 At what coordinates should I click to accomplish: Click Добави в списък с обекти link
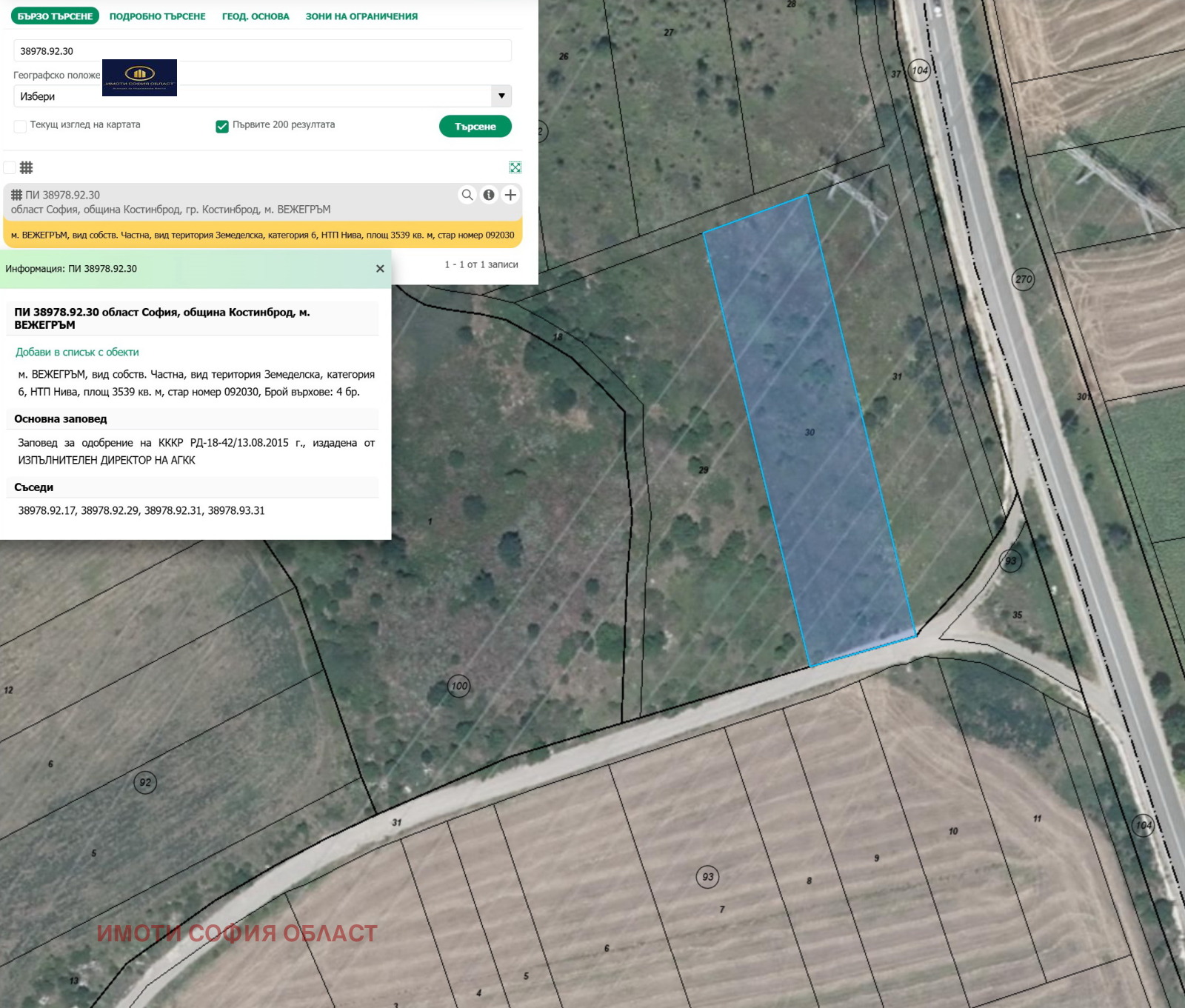(x=77, y=353)
